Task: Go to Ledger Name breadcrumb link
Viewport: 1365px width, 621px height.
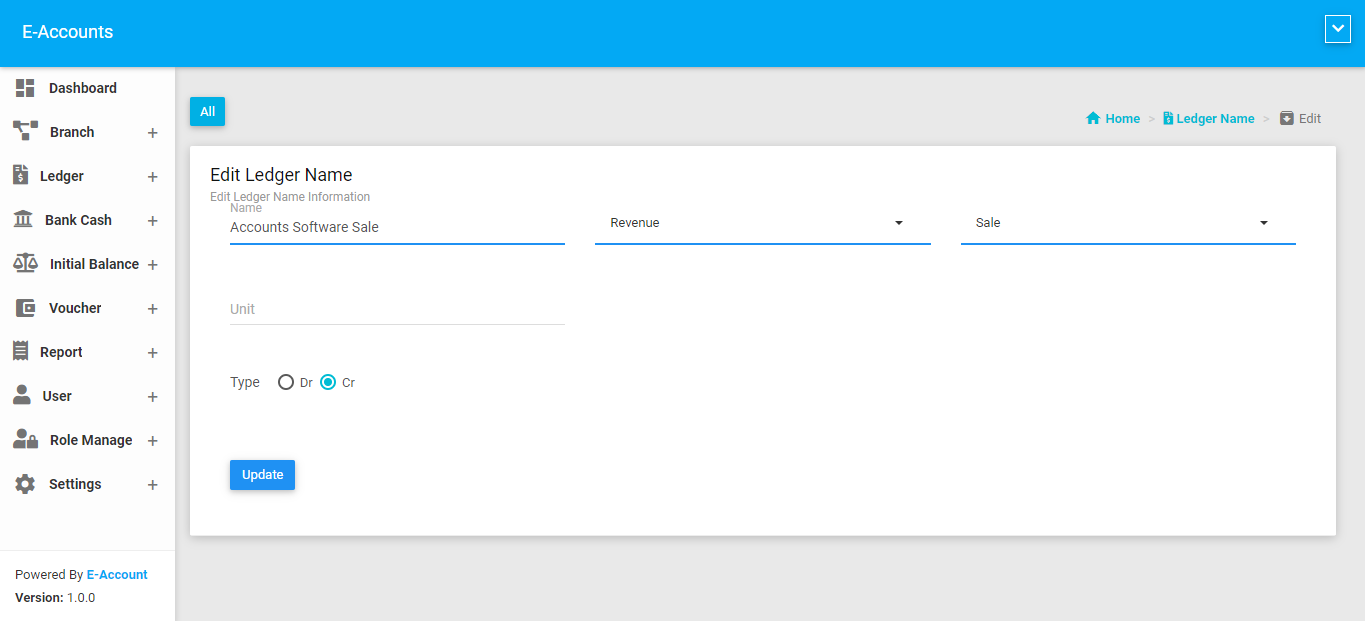Action: click(1214, 118)
